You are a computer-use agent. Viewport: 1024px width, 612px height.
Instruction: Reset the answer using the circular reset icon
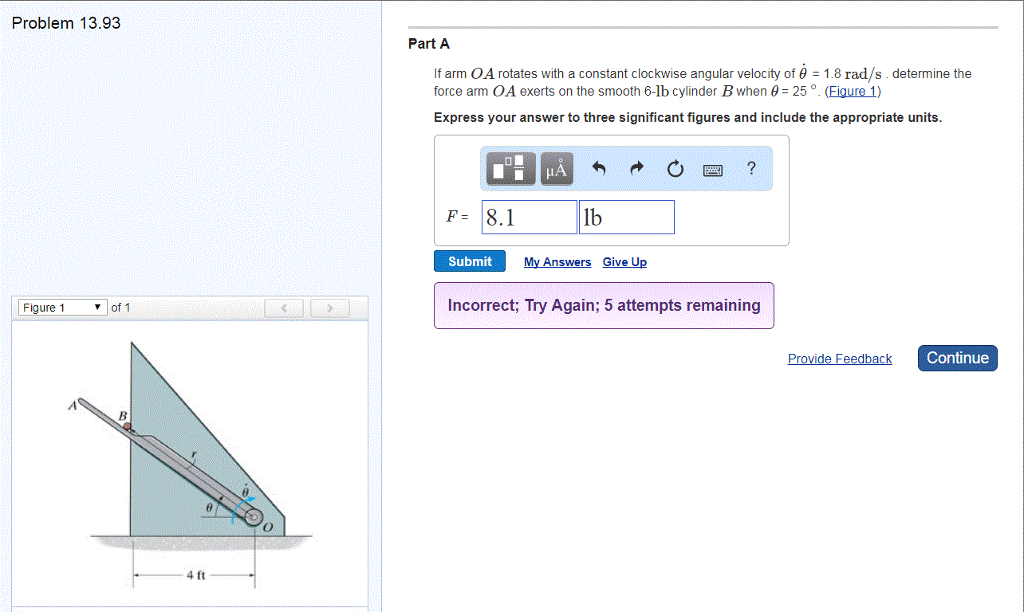675,168
